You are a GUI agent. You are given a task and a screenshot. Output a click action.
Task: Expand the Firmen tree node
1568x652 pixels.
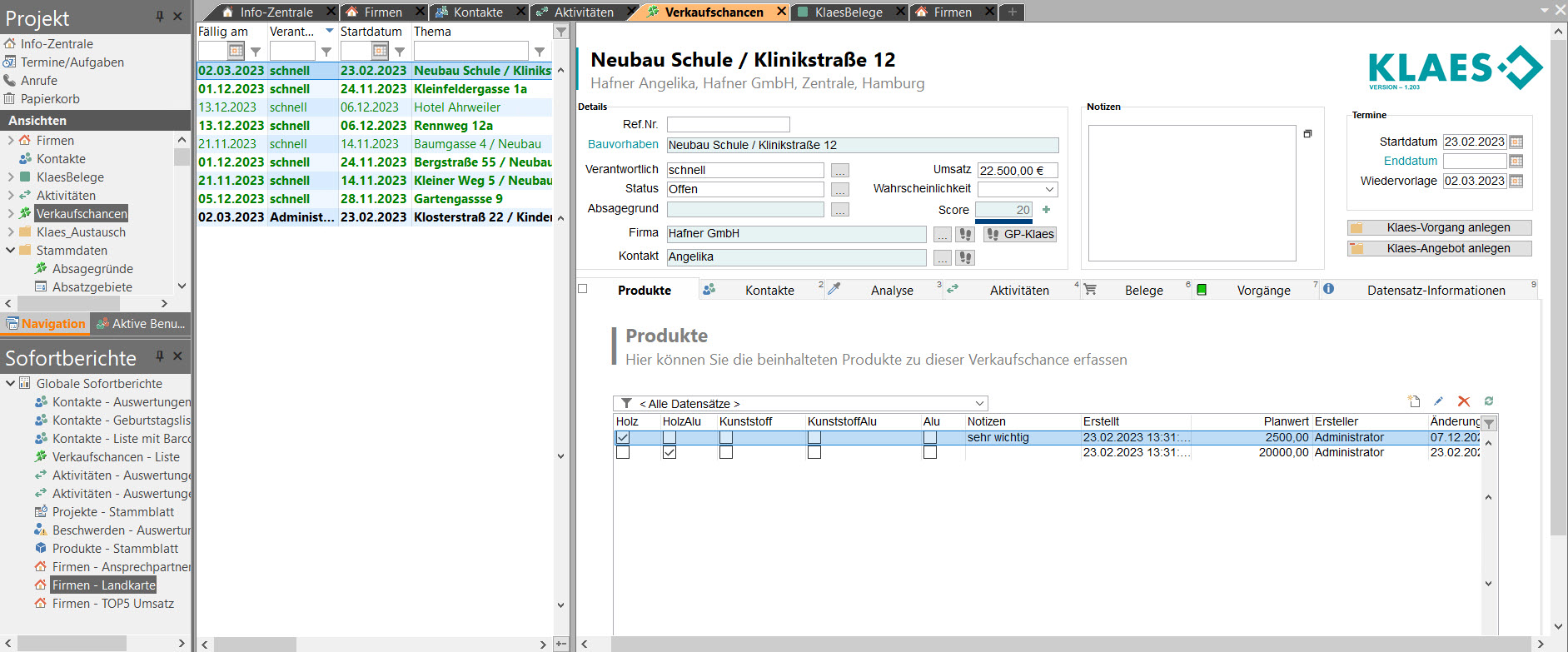(11, 141)
